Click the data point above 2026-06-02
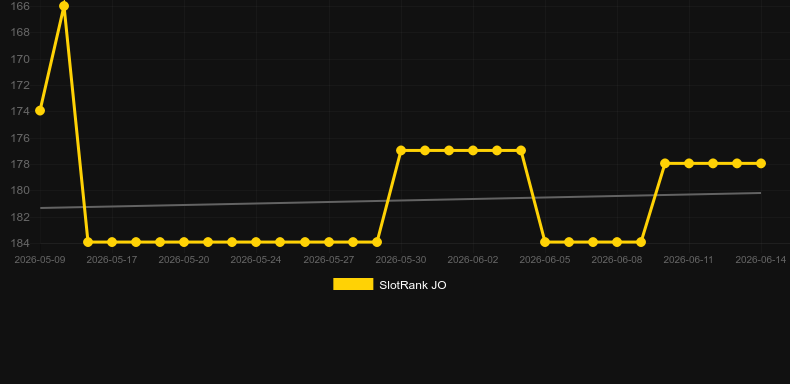Viewport: 790px width, 384px height. 473,150
